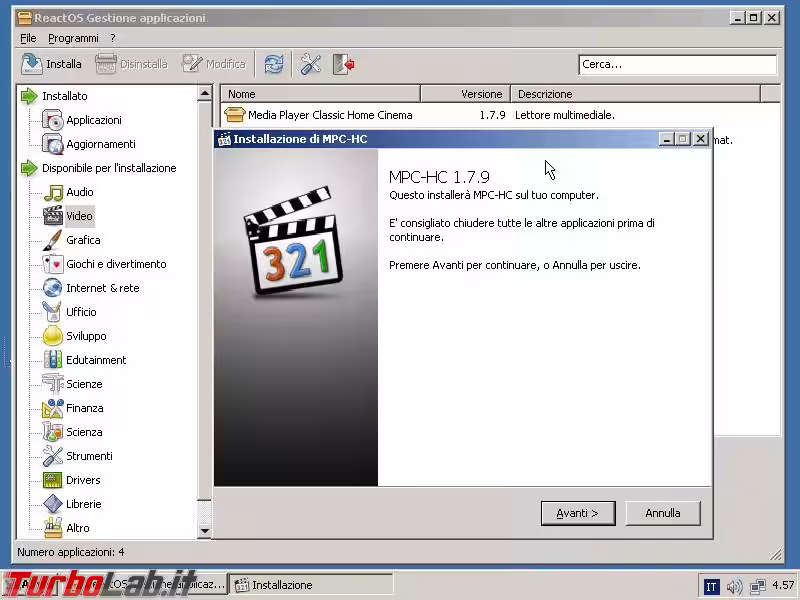Select the Internet & rete category
Screen dimensions: 800x600
(x=102, y=288)
